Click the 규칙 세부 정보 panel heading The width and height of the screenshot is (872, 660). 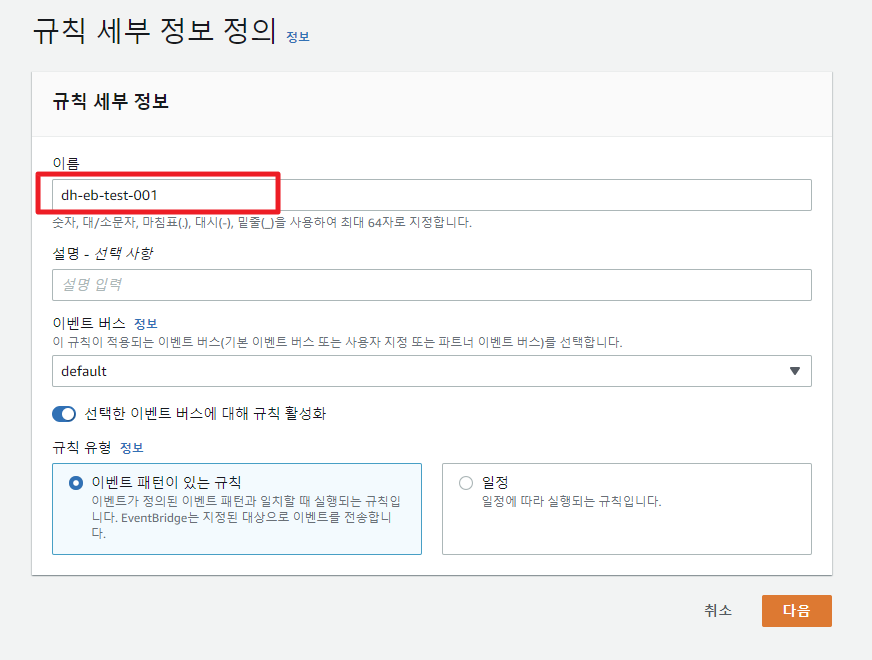point(110,102)
